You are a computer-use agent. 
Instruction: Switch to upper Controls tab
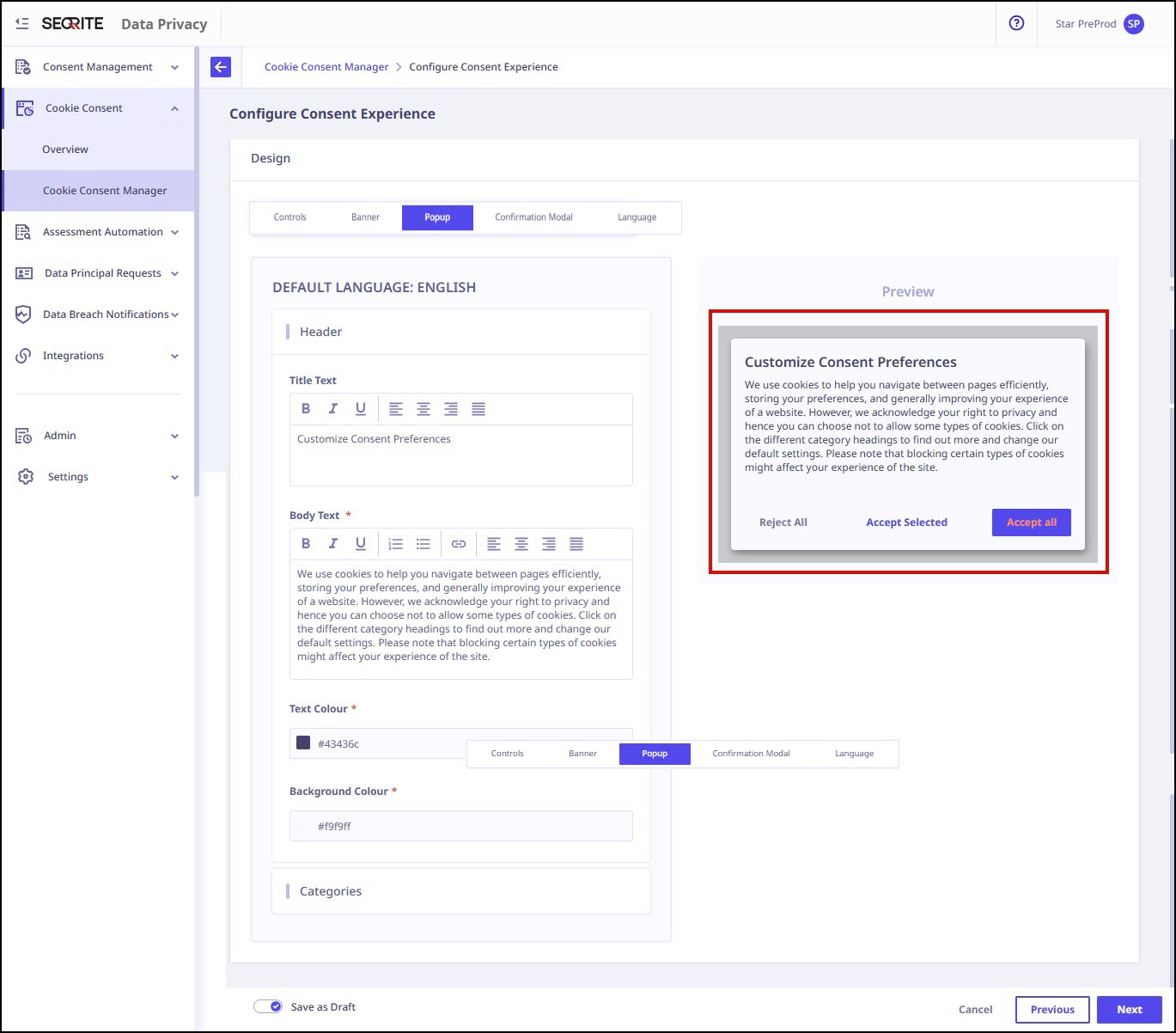coord(290,217)
